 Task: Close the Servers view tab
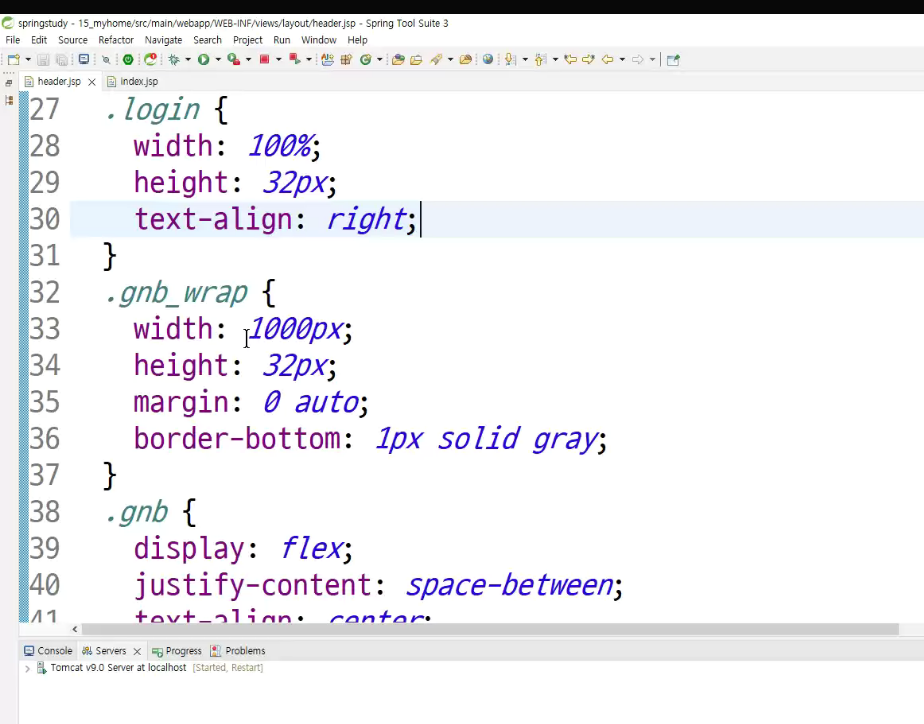coord(137,652)
